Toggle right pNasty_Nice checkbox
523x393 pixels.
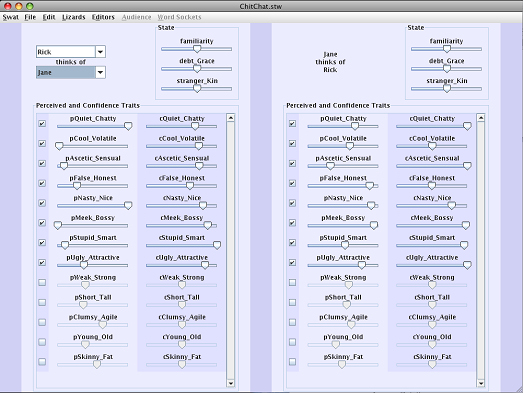(292, 203)
